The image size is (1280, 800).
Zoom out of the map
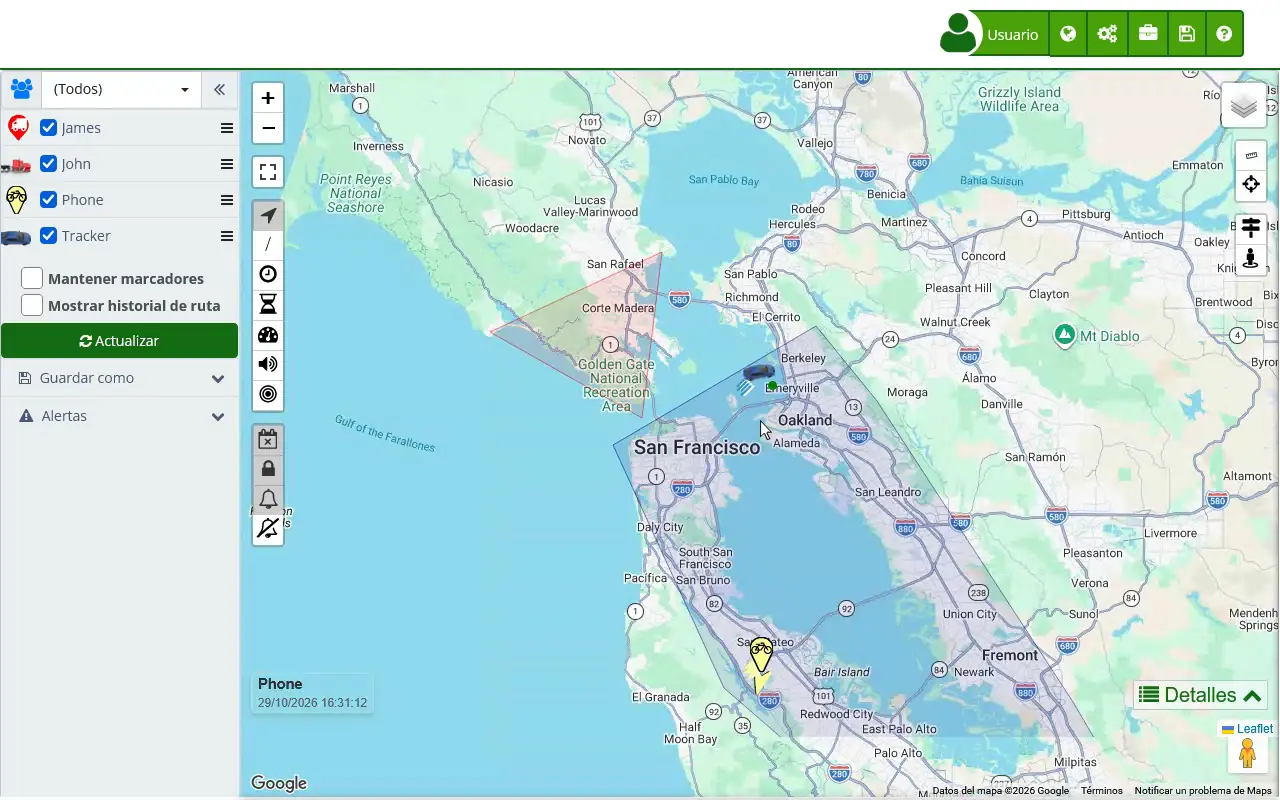268,128
